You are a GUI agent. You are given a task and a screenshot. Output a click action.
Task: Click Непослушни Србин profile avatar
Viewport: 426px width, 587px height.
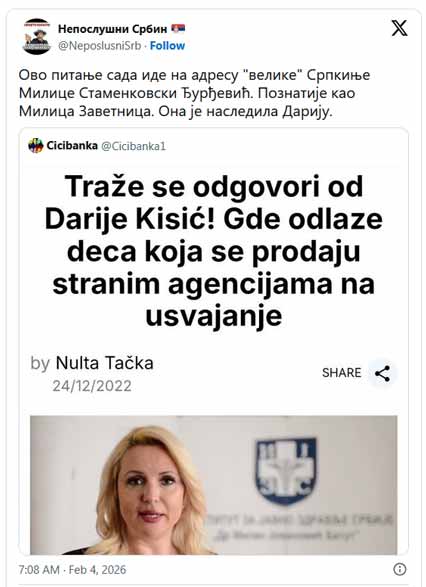37,36
